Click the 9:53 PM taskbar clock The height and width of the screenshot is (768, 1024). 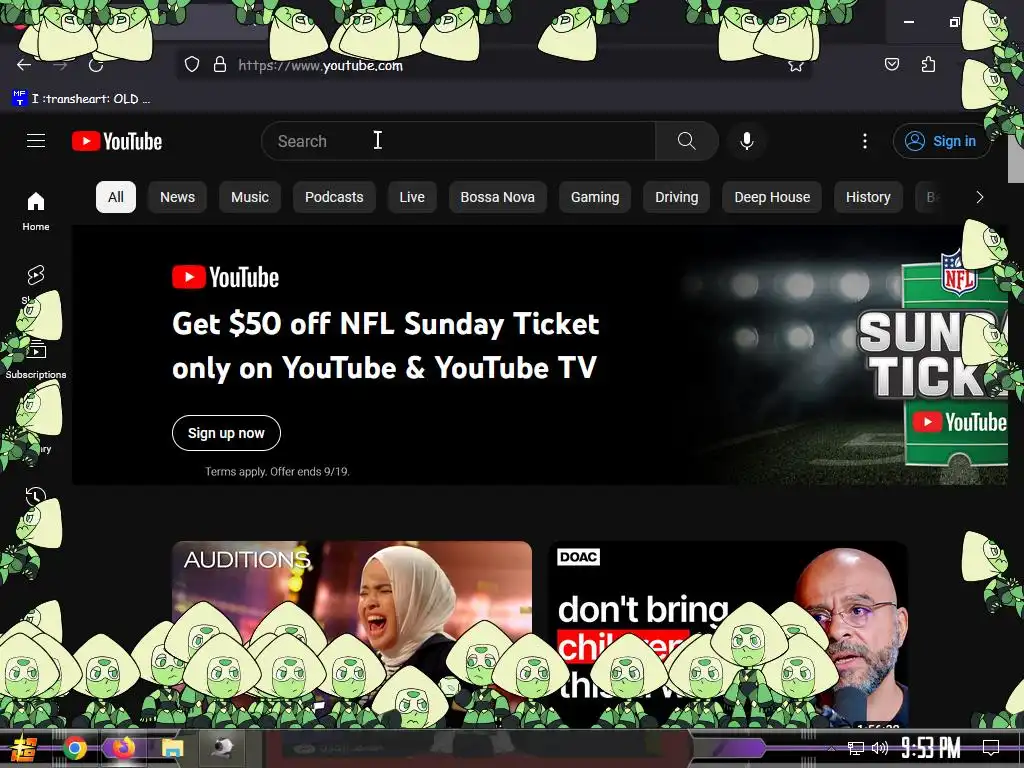click(930, 748)
